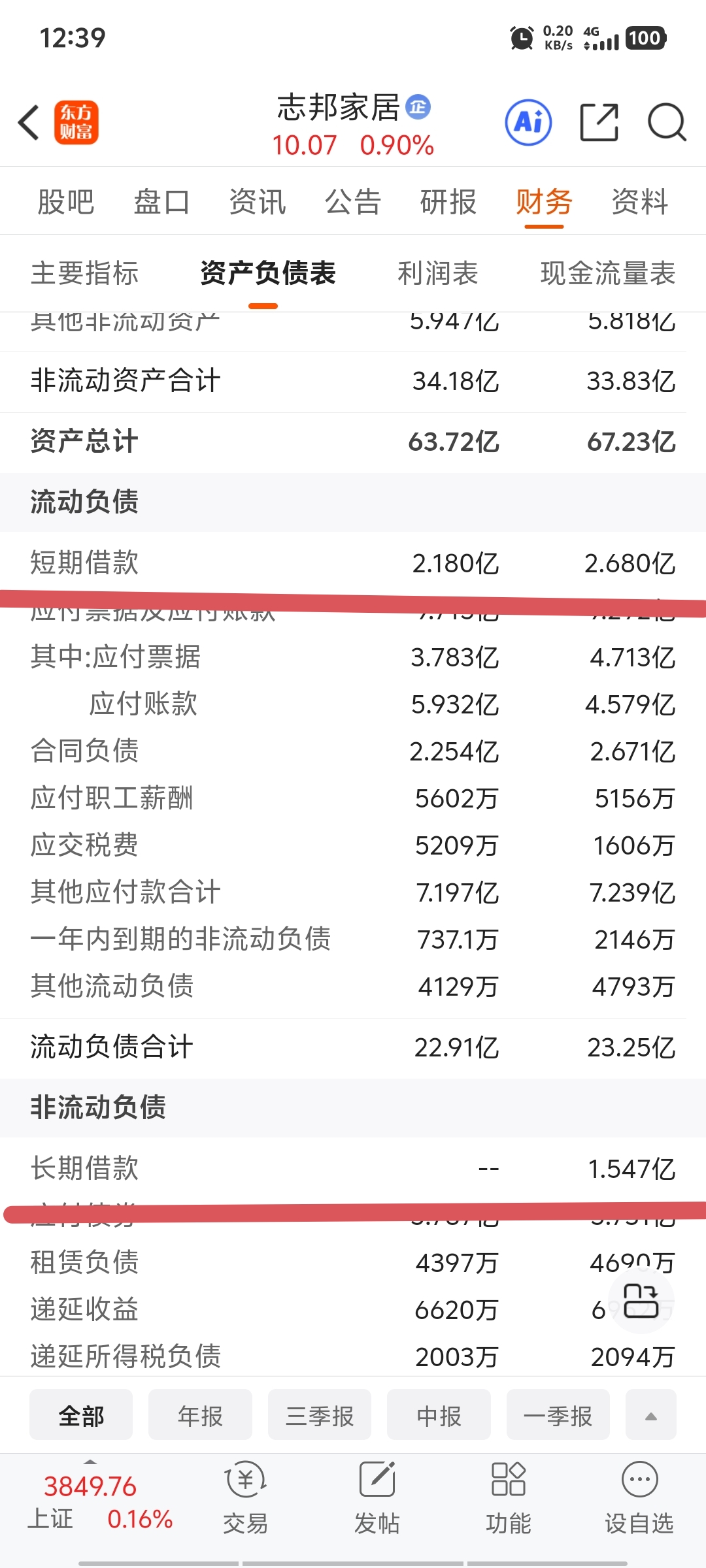The height and width of the screenshot is (1568, 706).
Task: Switch to 现金流量表 tab
Action: [x=608, y=273]
